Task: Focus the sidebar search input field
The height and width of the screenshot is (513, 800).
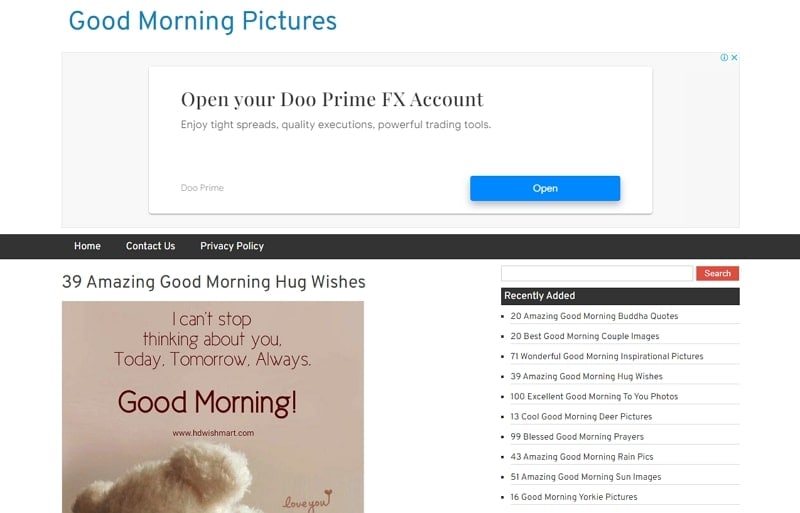Action: point(597,274)
